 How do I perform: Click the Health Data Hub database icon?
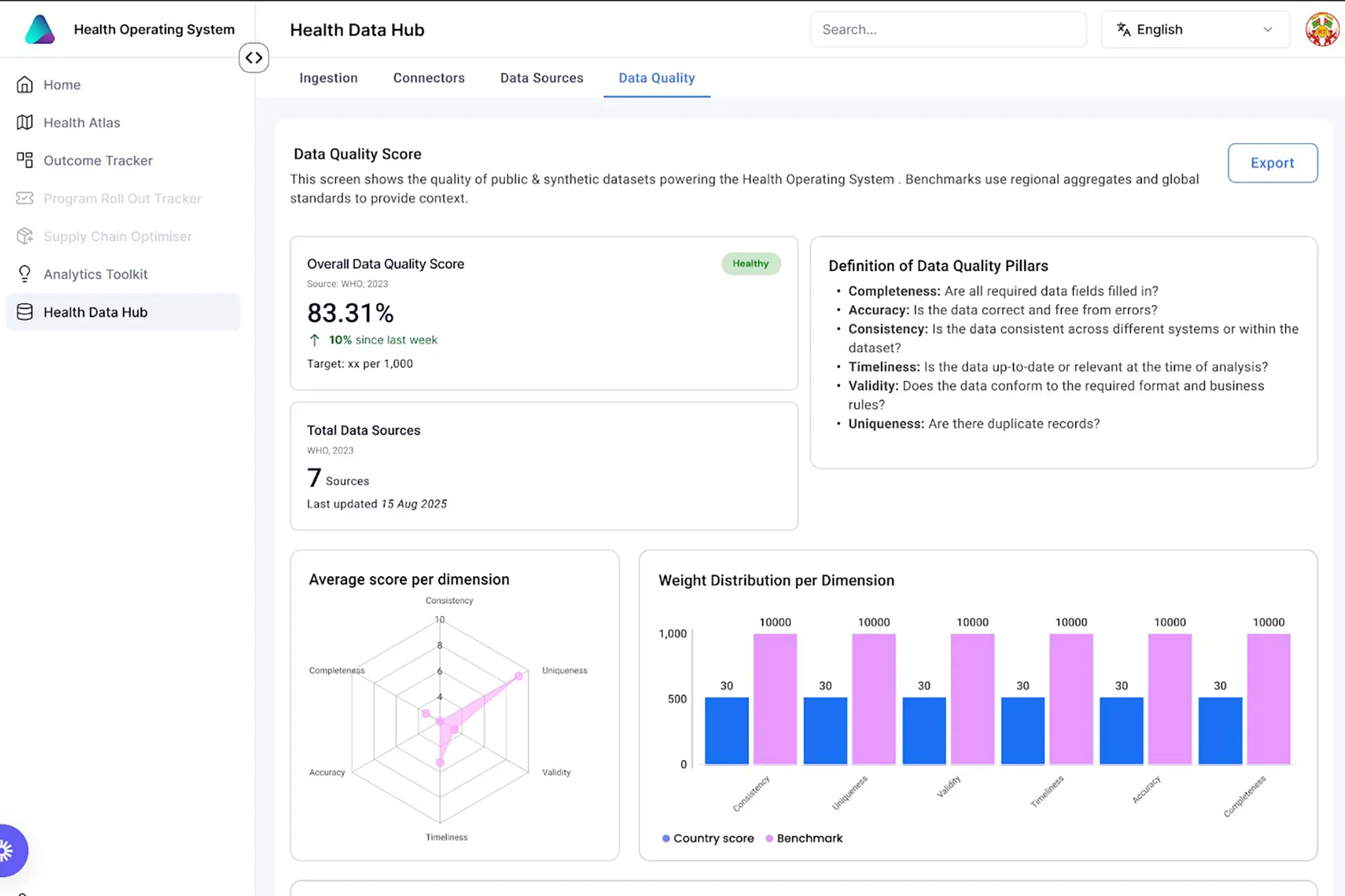point(25,312)
